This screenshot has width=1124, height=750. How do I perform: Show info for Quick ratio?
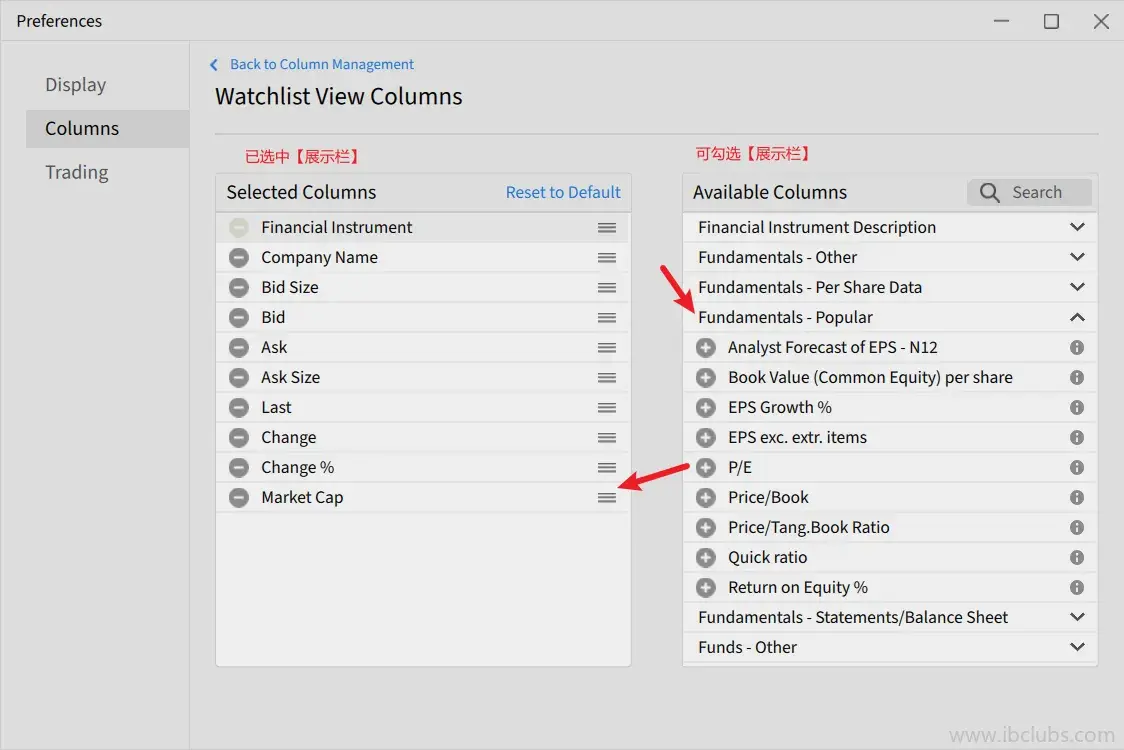point(1077,558)
